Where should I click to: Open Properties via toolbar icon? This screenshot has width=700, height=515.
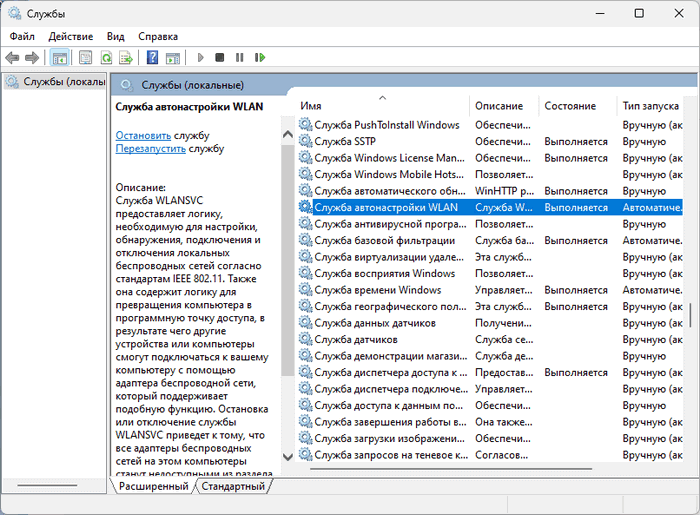coord(86,58)
